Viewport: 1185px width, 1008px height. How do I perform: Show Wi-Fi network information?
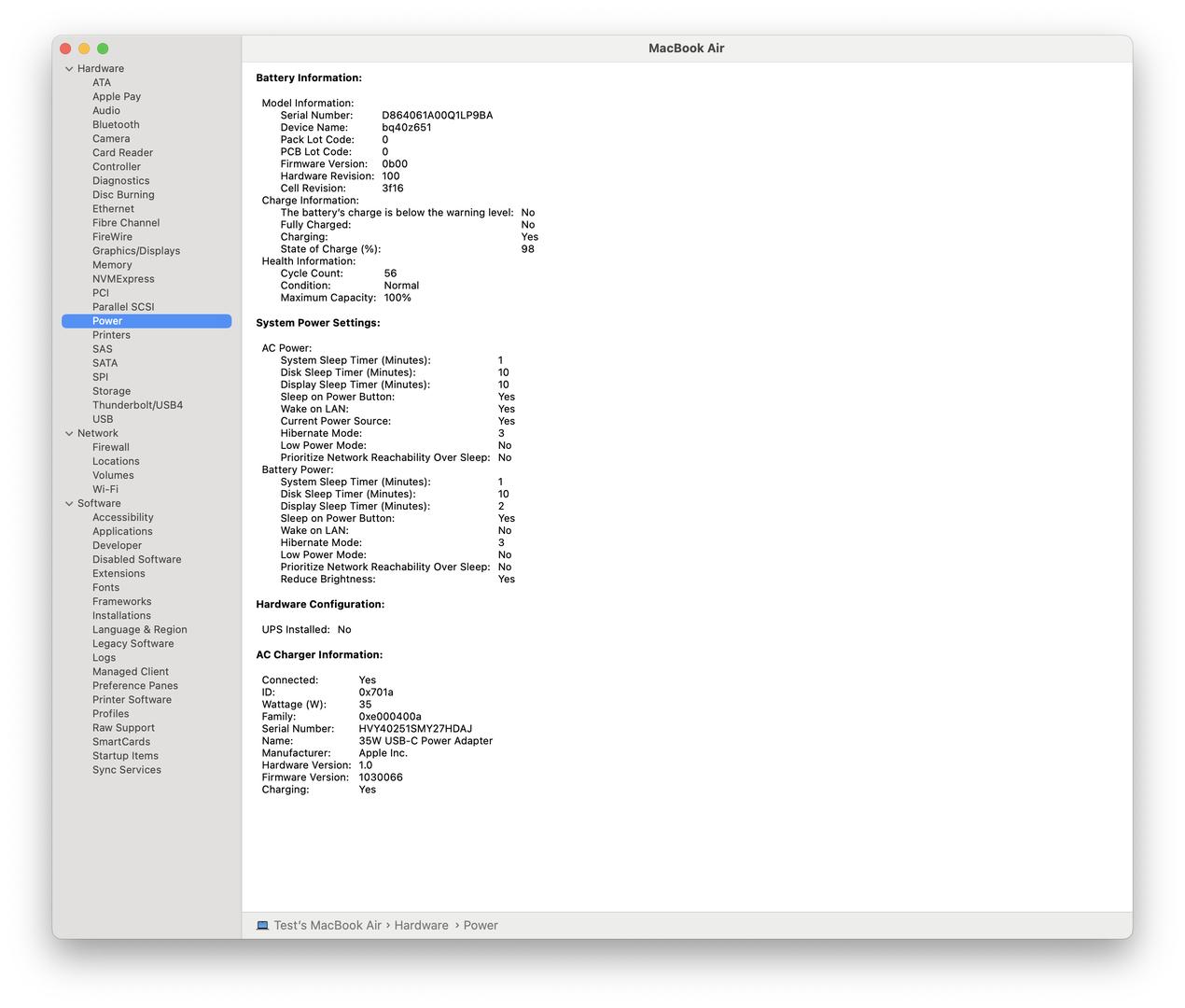point(105,490)
